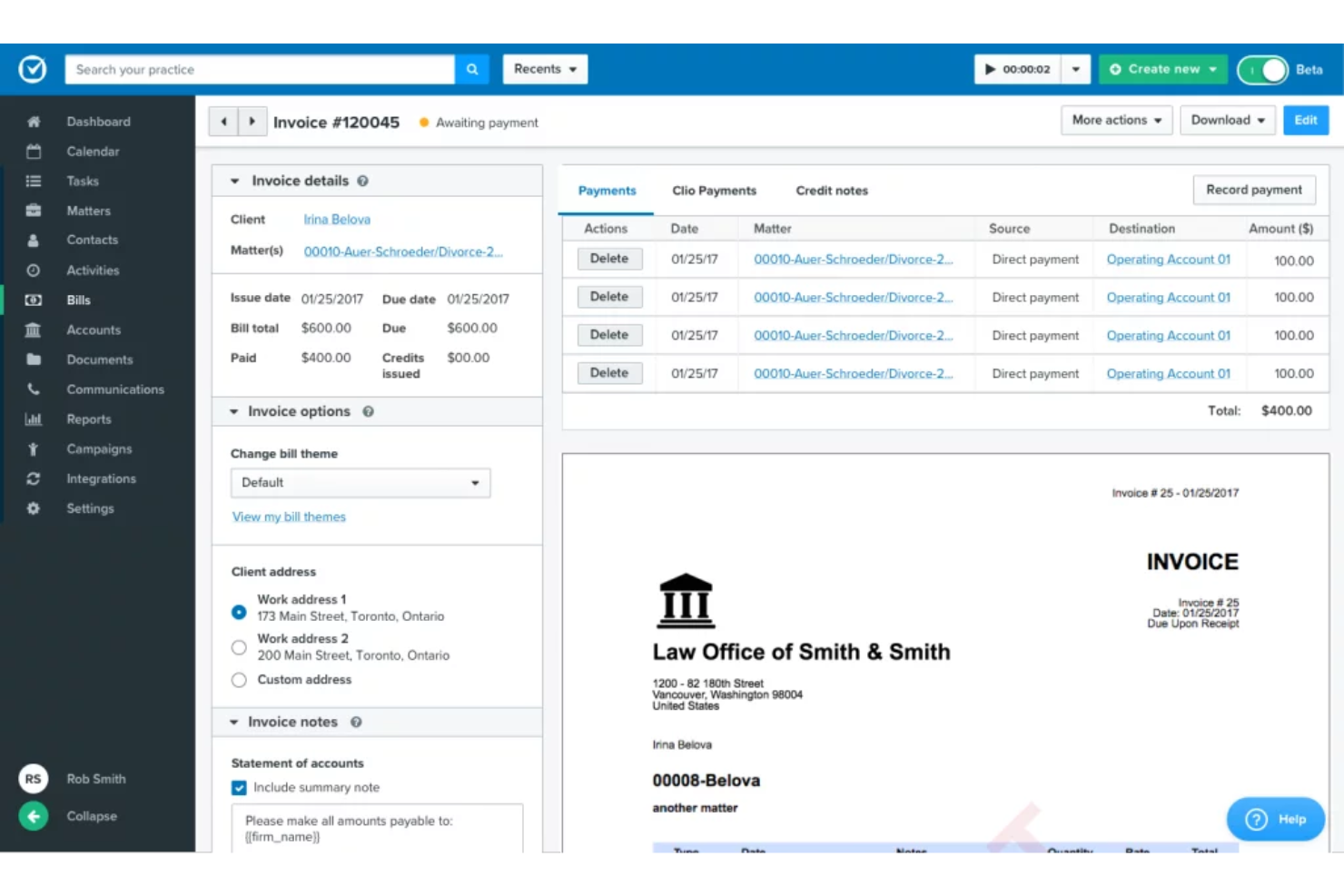View Reports using the chart icon

click(x=33, y=418)
